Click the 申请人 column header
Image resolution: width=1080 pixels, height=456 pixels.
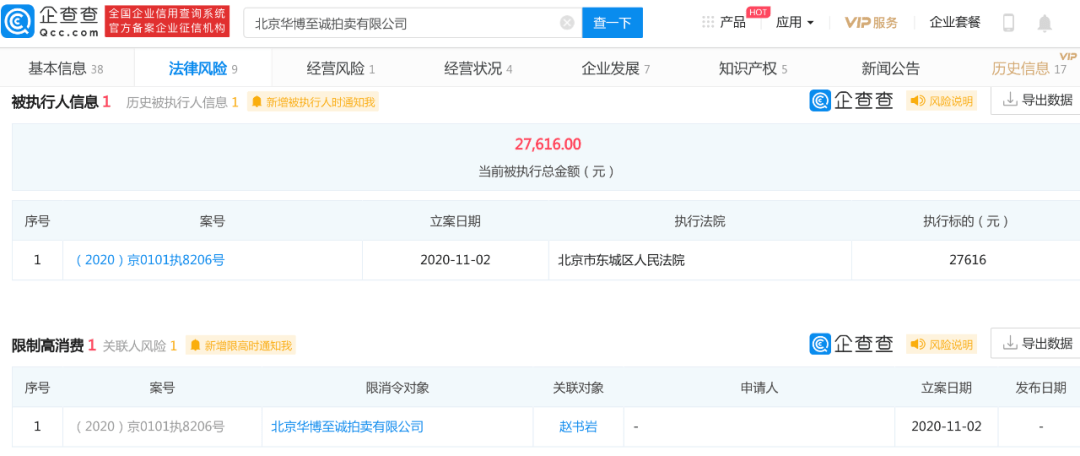pyautogui.click(x=759, y=388)
